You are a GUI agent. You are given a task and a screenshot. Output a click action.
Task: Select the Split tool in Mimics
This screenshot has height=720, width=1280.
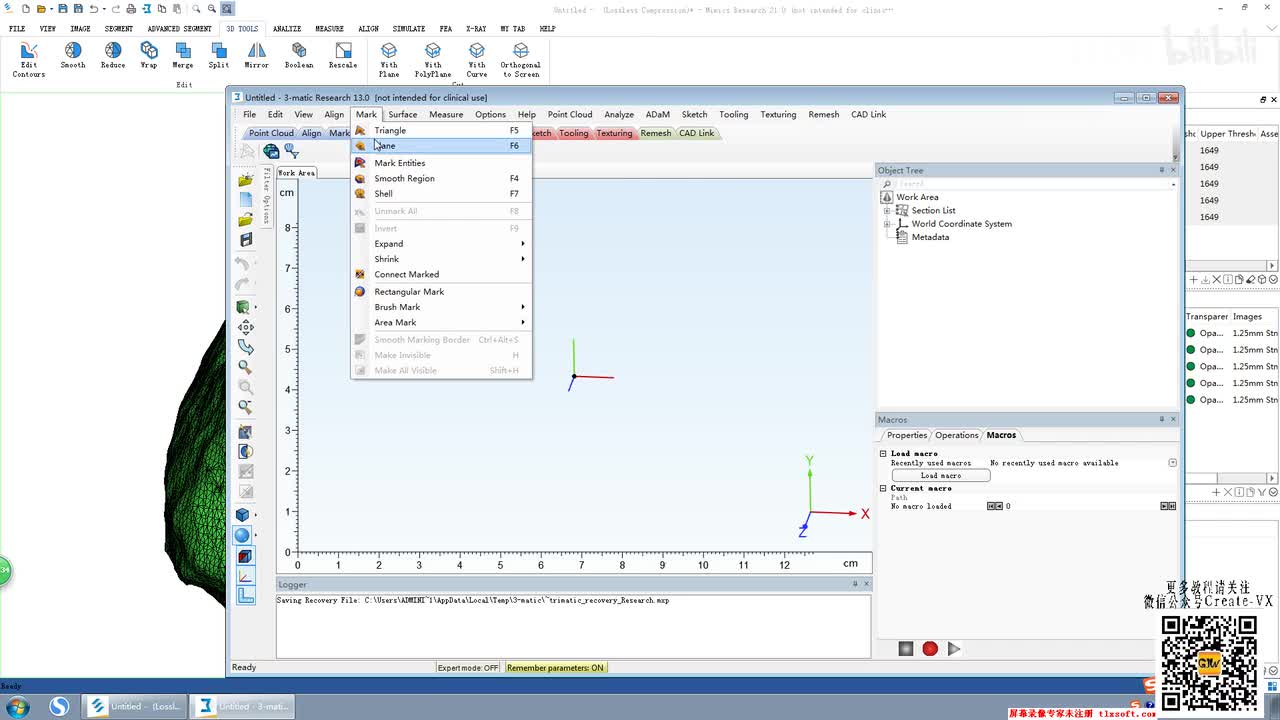click(219, 56)
